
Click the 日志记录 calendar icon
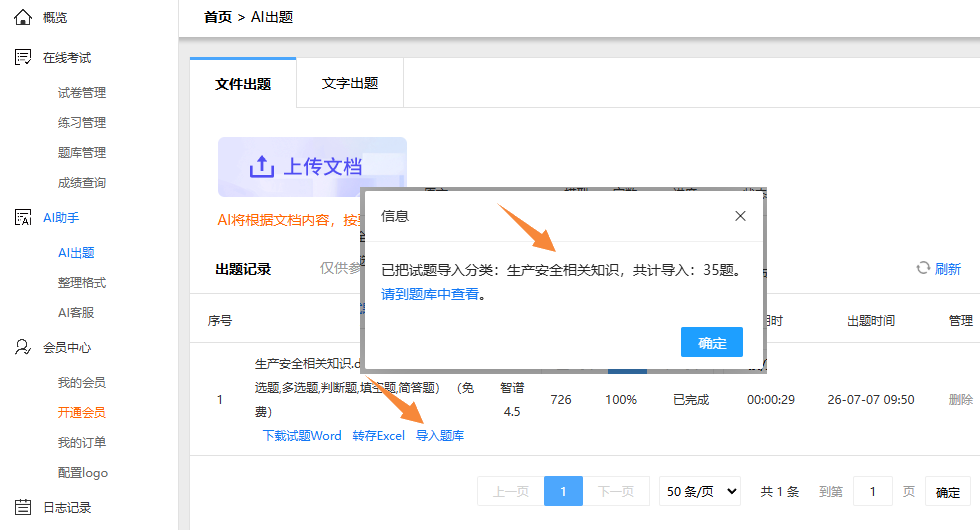(22, 507)
